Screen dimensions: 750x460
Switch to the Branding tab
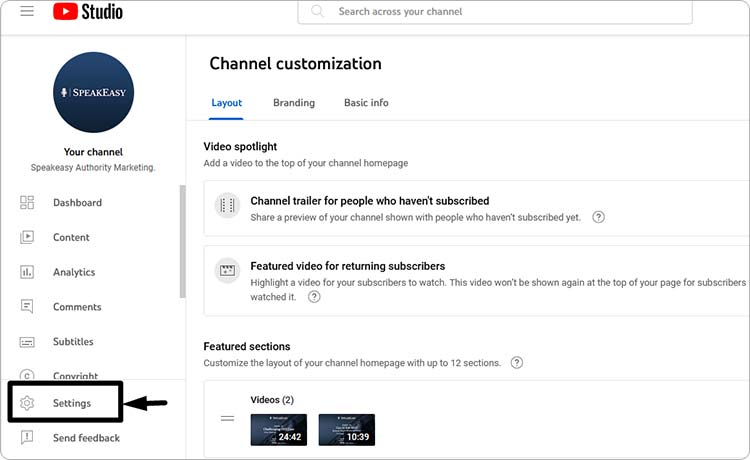pos(294,103)
